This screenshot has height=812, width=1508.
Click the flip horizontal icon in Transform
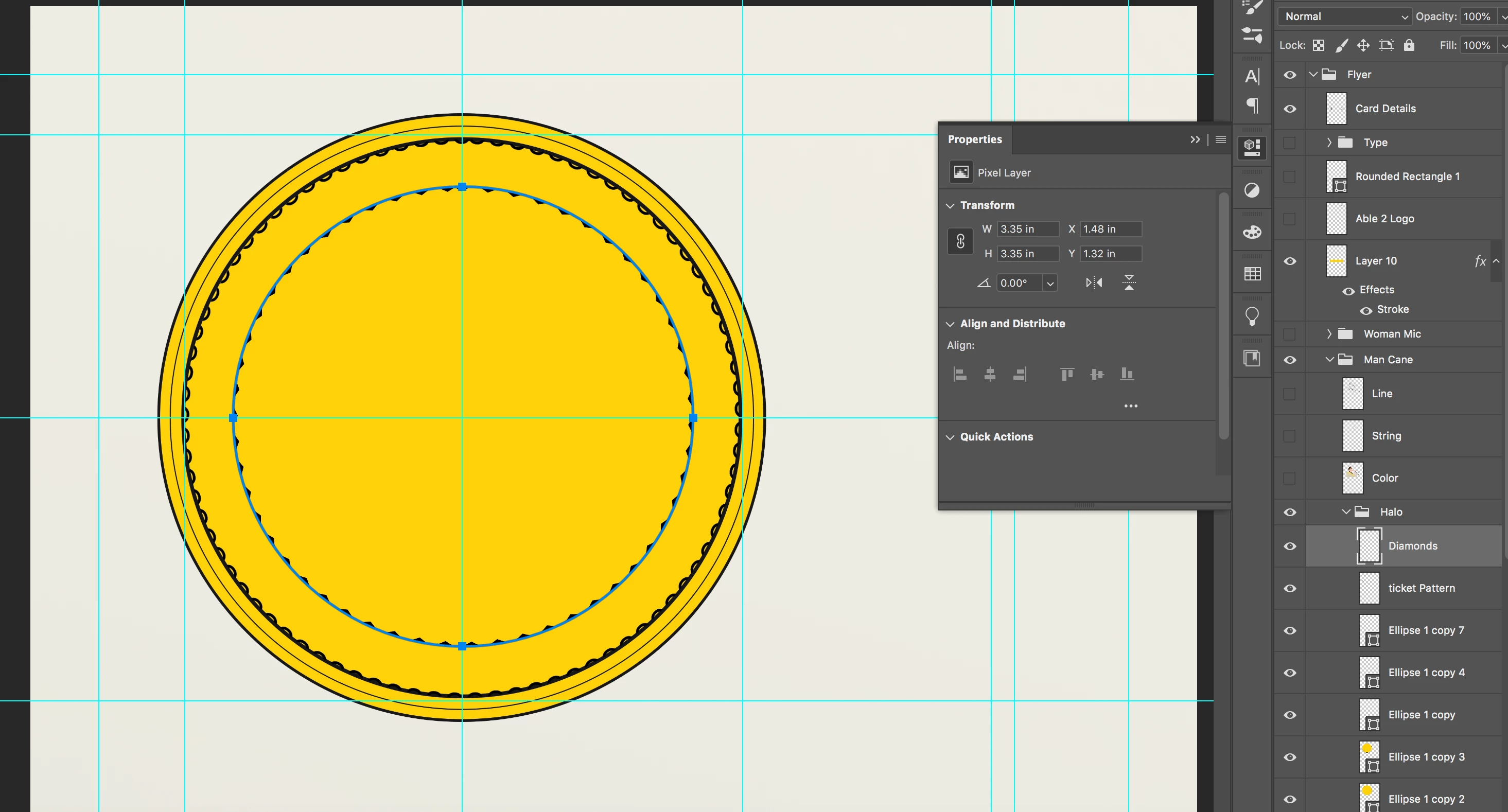point(1094,283)
